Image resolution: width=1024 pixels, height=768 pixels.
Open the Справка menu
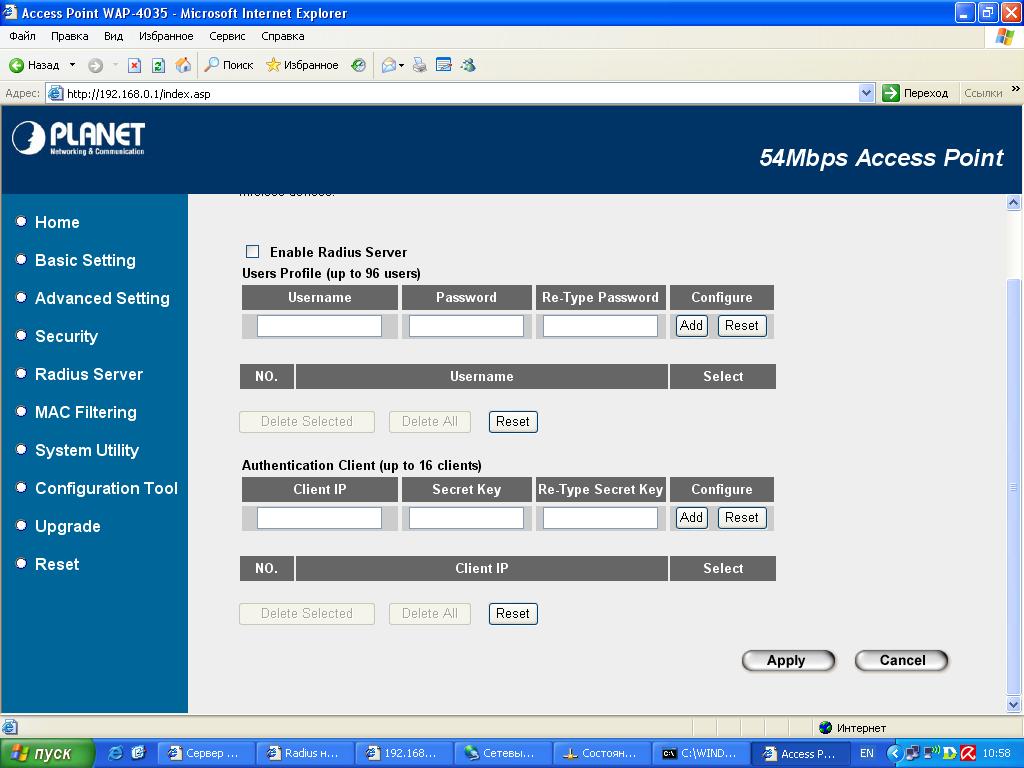pos(283,36)
